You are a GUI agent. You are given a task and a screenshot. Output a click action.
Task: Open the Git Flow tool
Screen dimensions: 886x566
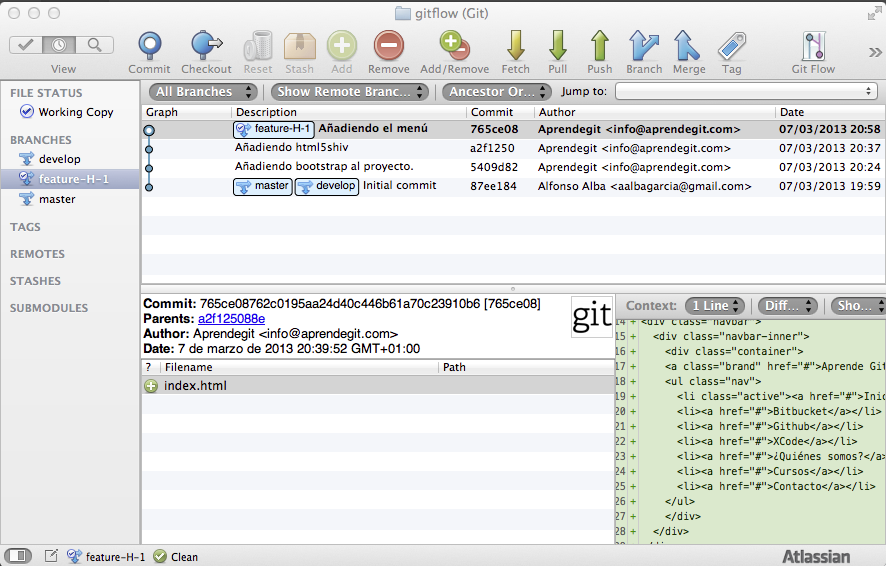coord(812,46)
